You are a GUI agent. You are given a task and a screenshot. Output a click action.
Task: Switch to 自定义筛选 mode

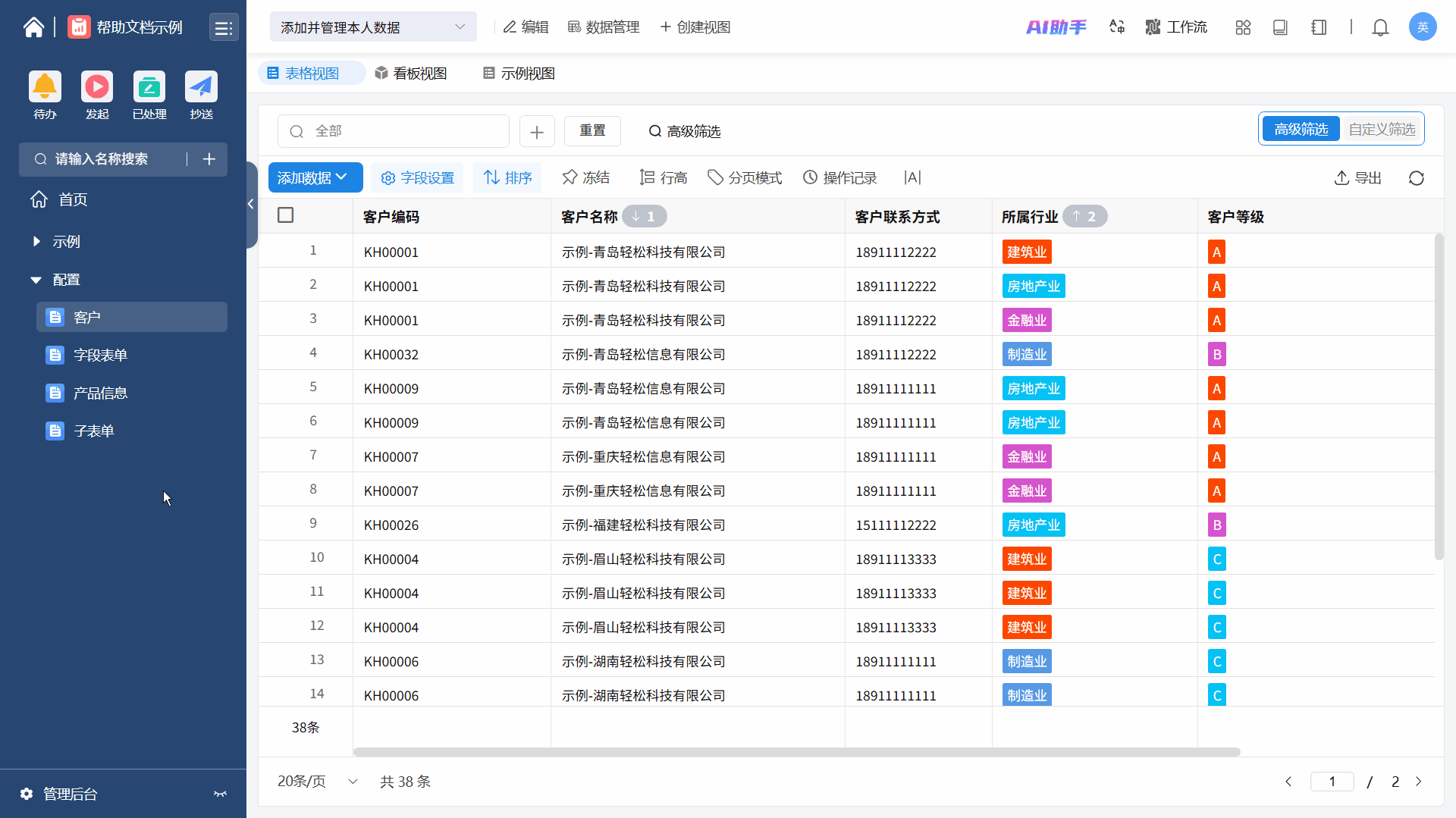click(1382, 129)
